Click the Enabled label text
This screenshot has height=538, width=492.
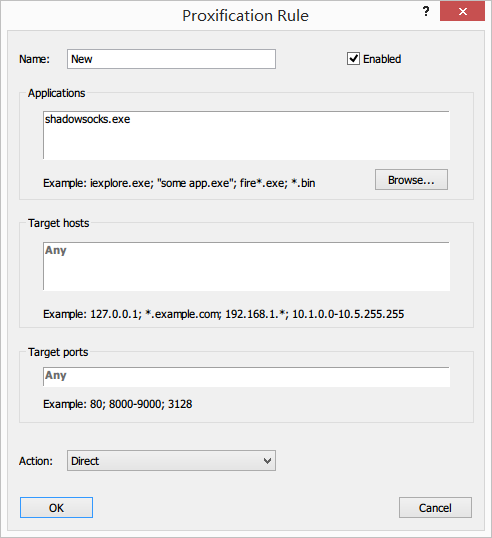pyautogui.click(x=382, y=59)
